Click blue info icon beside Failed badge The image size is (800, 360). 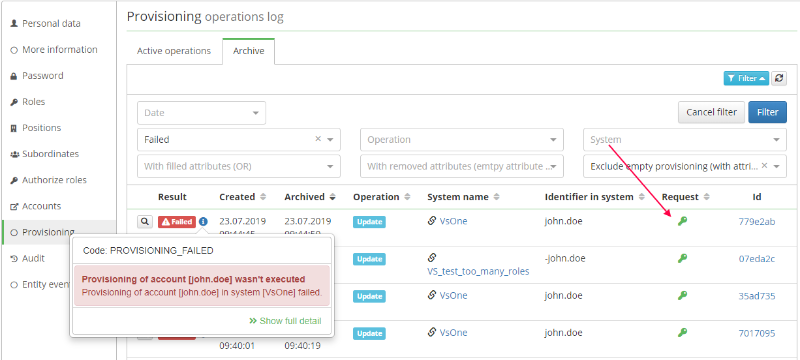[x=203, y=222]
